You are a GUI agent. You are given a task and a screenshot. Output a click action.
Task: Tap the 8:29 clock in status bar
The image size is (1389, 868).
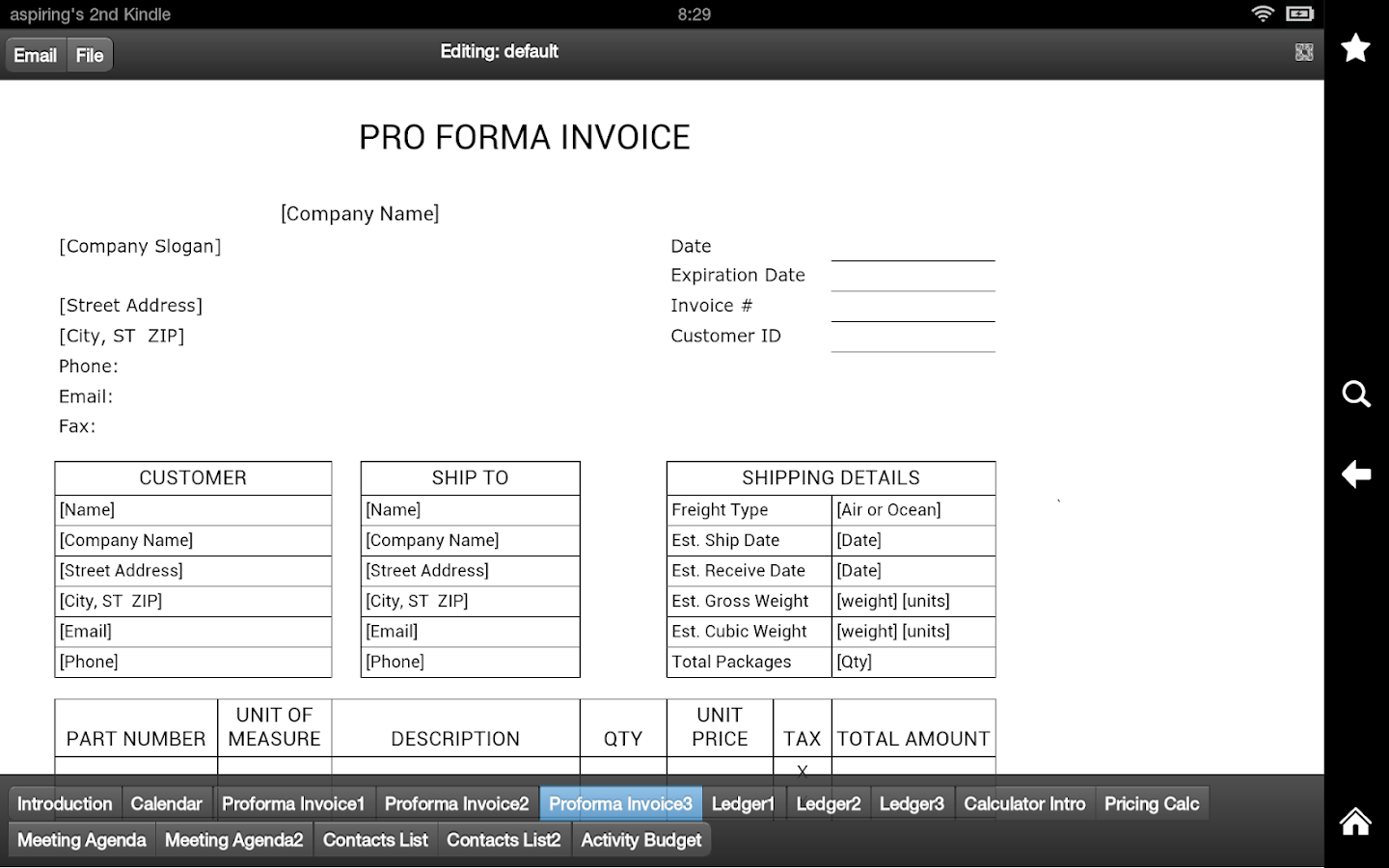click(694, 14)
